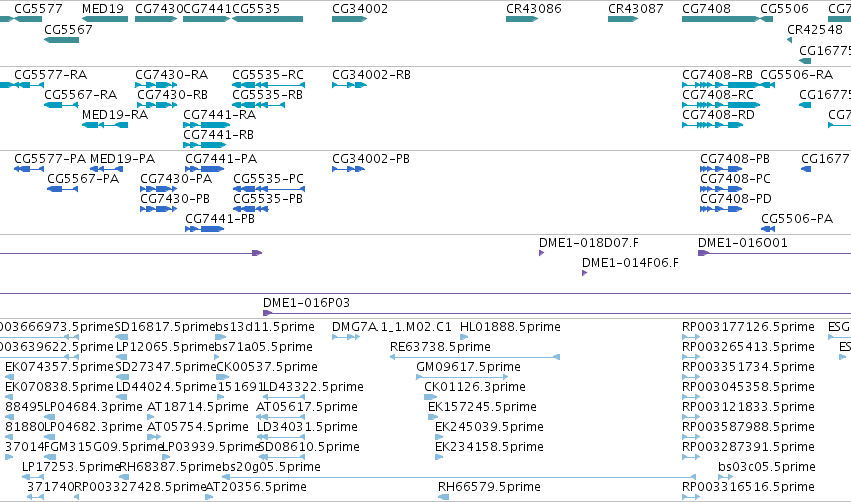The height and width of the screenshot is (502, 851).
Task: Click the long RE63738.5prime alignment line
Action: [x=475, y=357]
